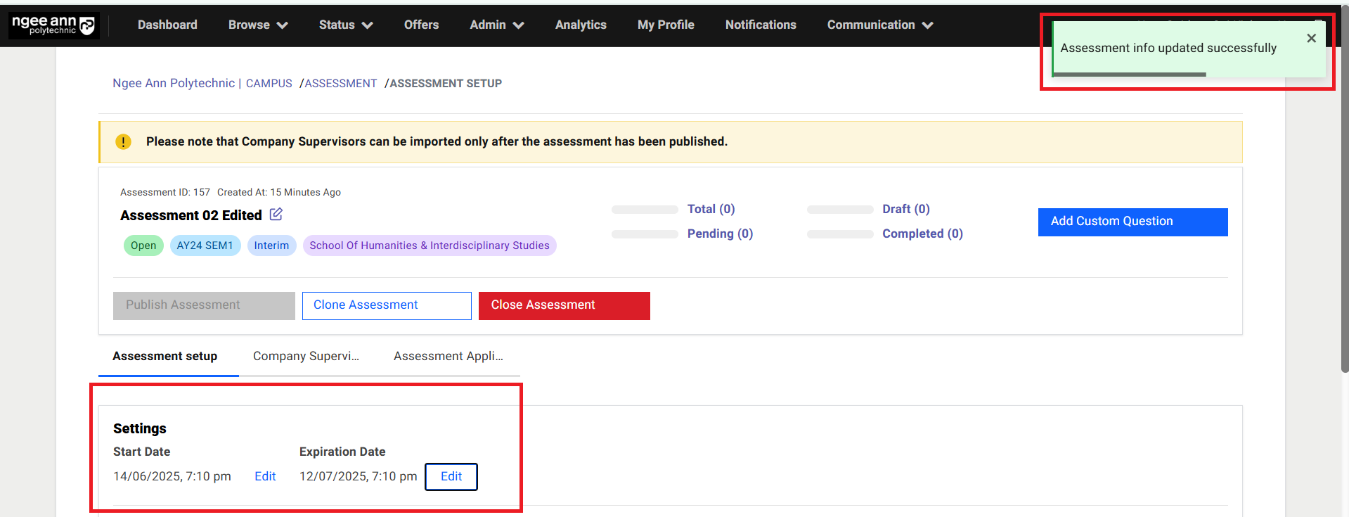Open the Analytics page from the navbar
This screenshot has height=517, width=1349.
(581, 25)
